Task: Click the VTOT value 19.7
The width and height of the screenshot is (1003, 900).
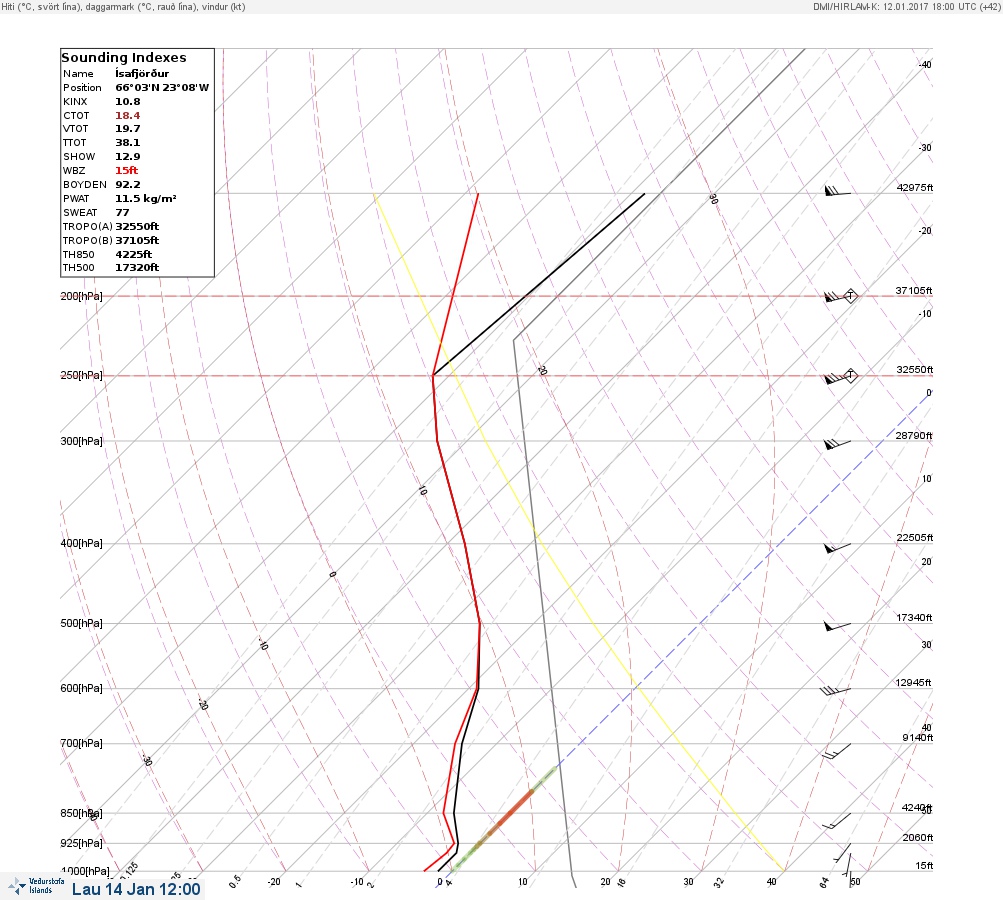Action: point(128,129)
